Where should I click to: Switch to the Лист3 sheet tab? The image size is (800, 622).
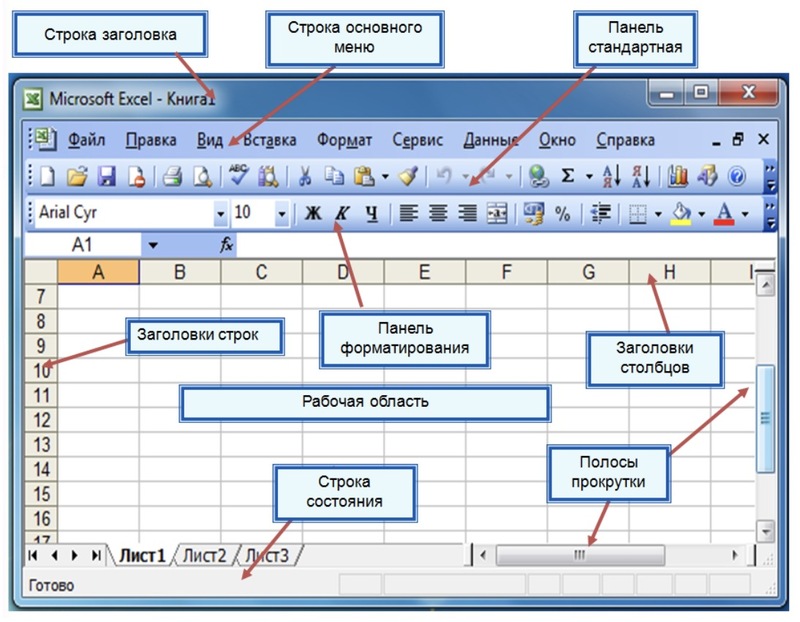[x=266, y=555]
